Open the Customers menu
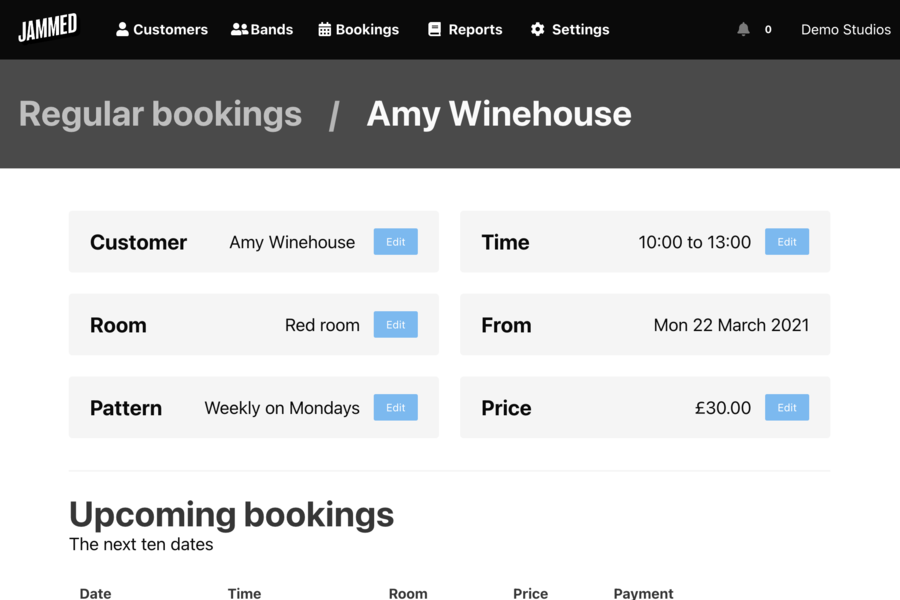The height and width of the screenshot is (600, 900). coord(170,30)
